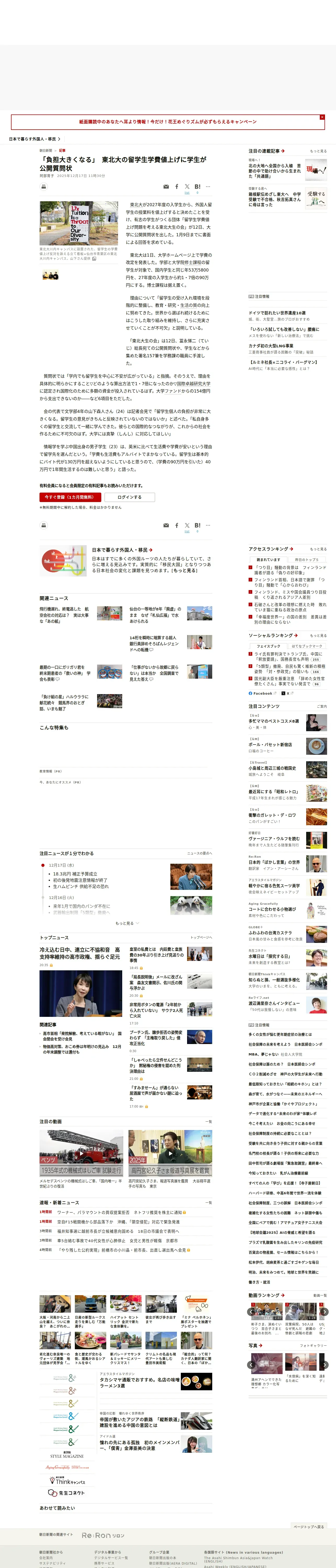
Task: Open ellipsis menu below the article
Action: 208,525
